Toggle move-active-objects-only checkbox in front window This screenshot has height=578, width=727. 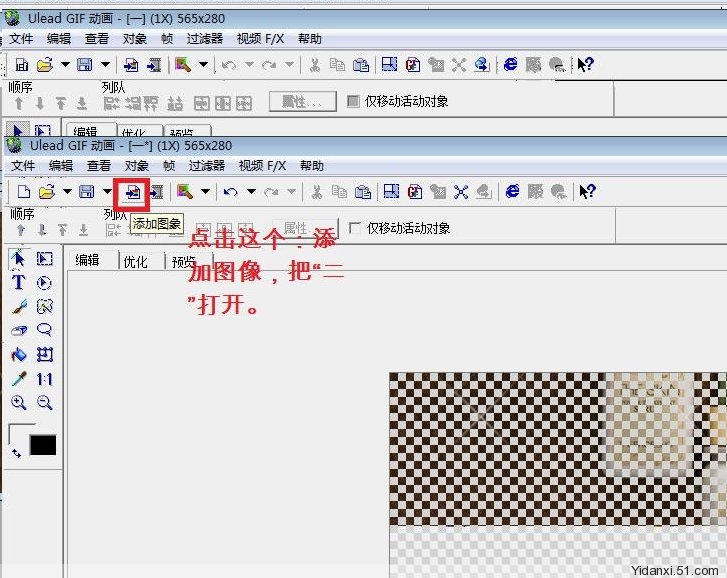[x=355, y=228]
